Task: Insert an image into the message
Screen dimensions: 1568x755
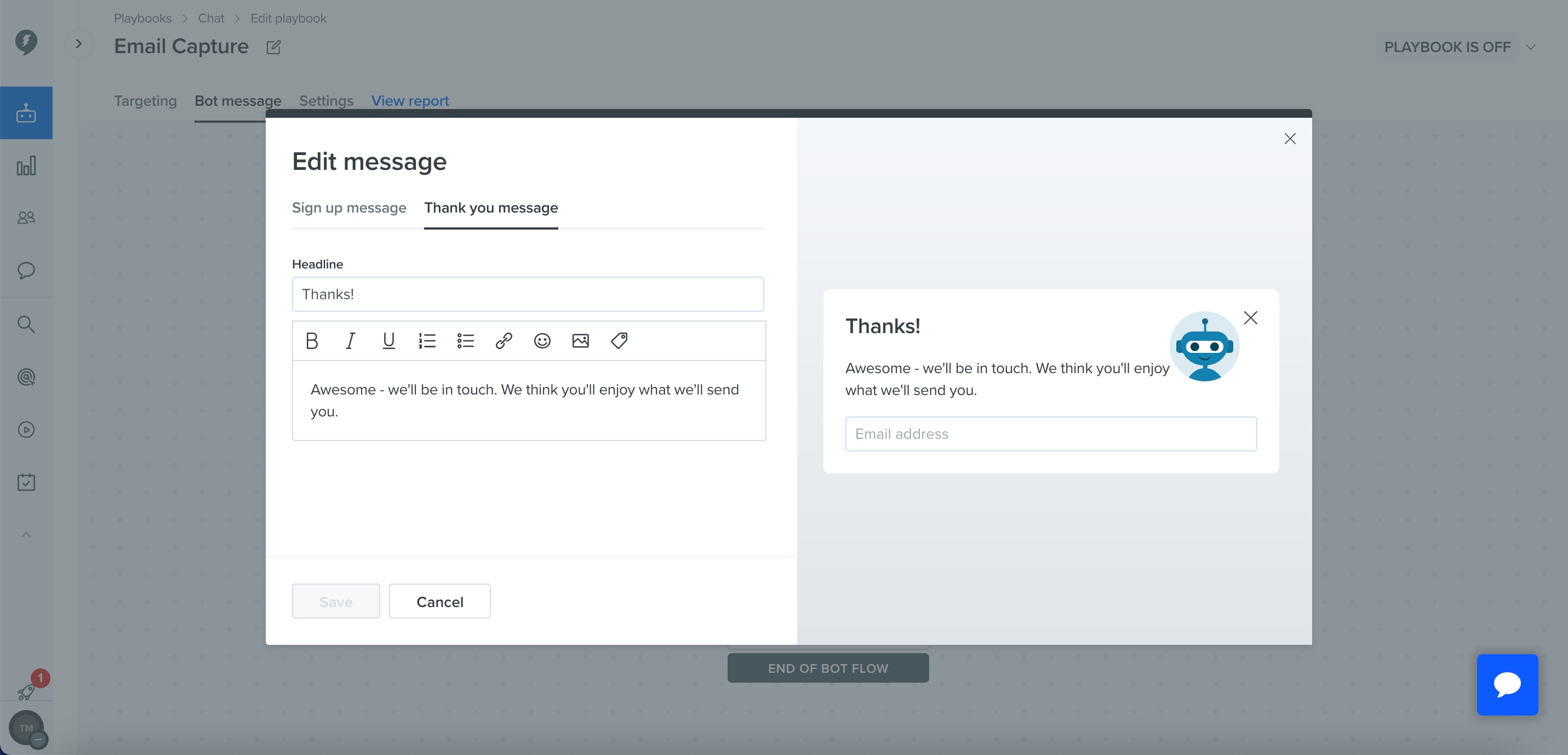Action: tap(580, 340)
